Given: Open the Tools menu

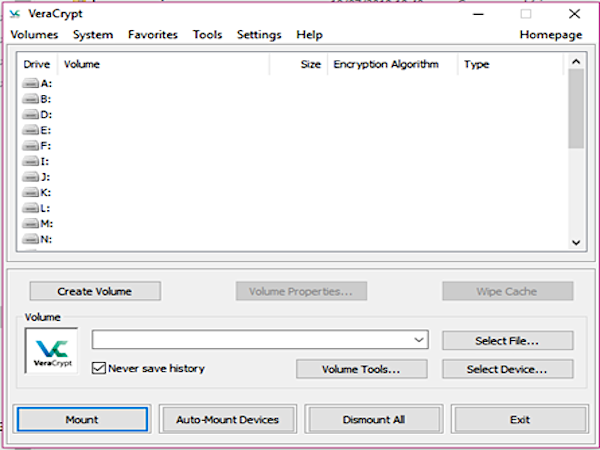Looking at the screenshot, I should (207, 35).
